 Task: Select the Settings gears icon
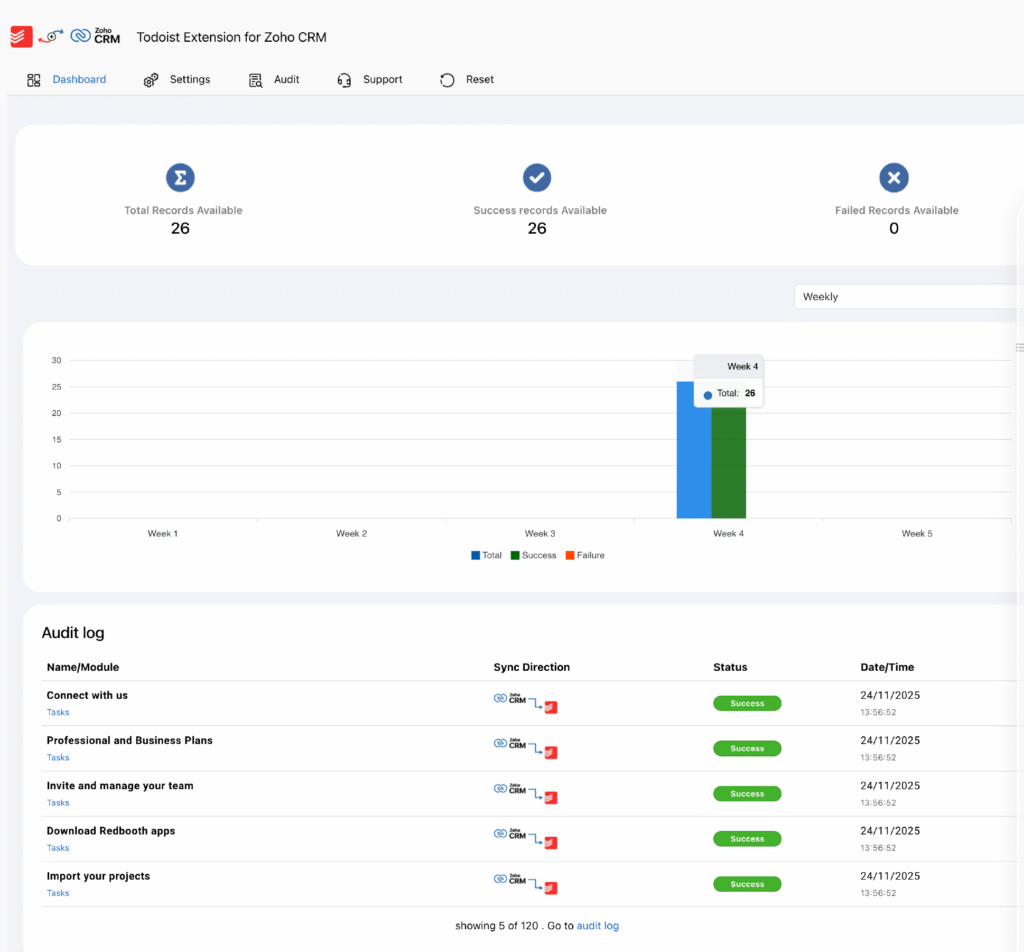[152, 79]
